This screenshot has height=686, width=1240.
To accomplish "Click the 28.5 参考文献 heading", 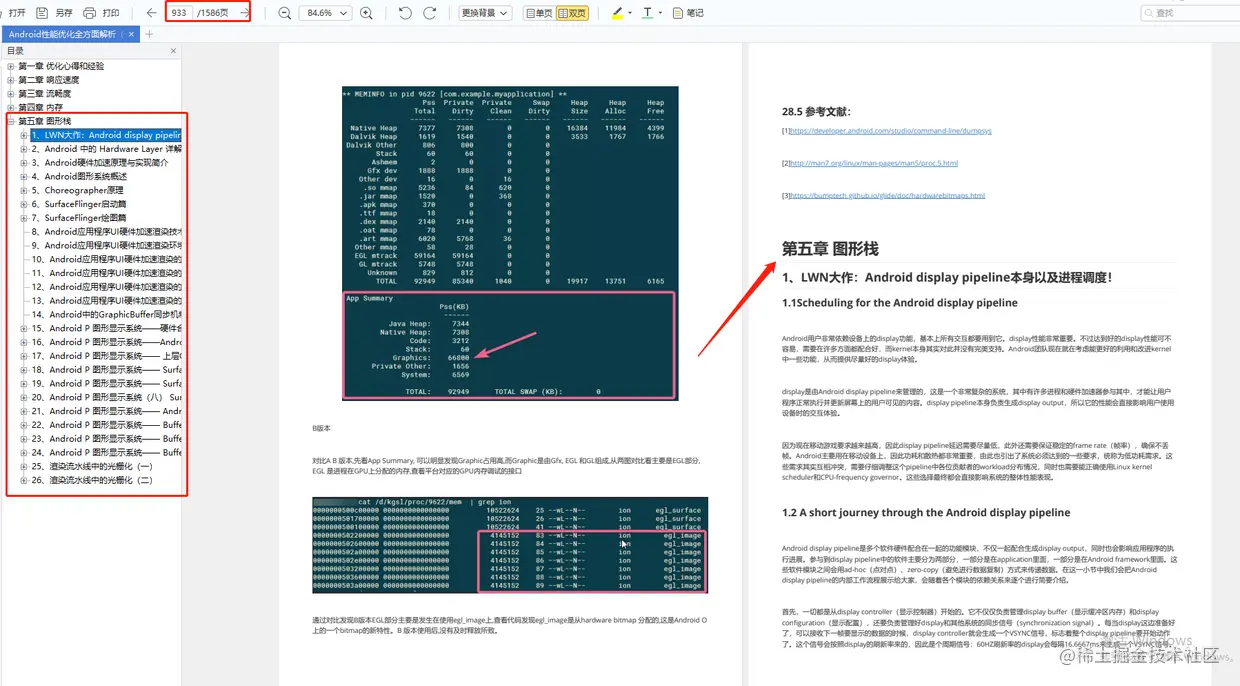I will [816, 112].
